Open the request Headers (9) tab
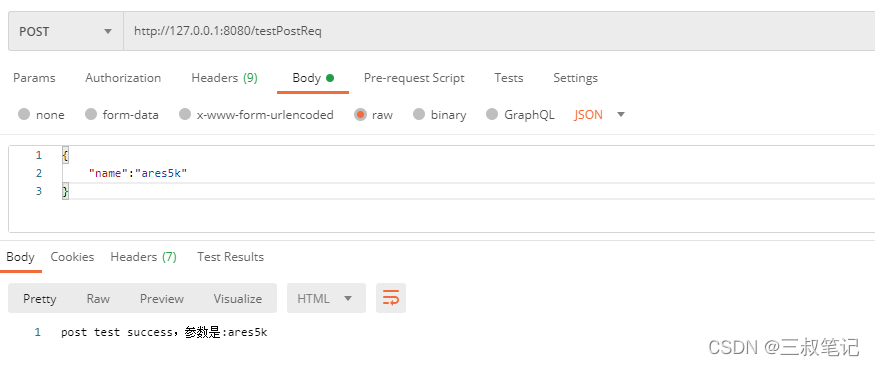 coord(224,78)
